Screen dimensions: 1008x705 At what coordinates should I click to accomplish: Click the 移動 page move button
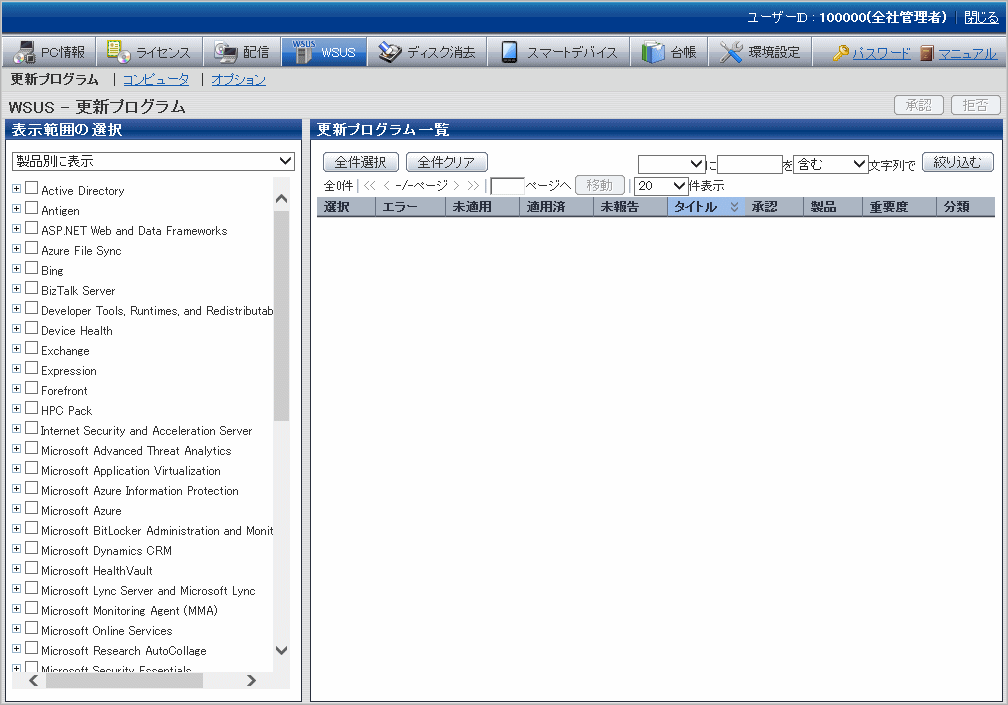[x=599, y=185]
